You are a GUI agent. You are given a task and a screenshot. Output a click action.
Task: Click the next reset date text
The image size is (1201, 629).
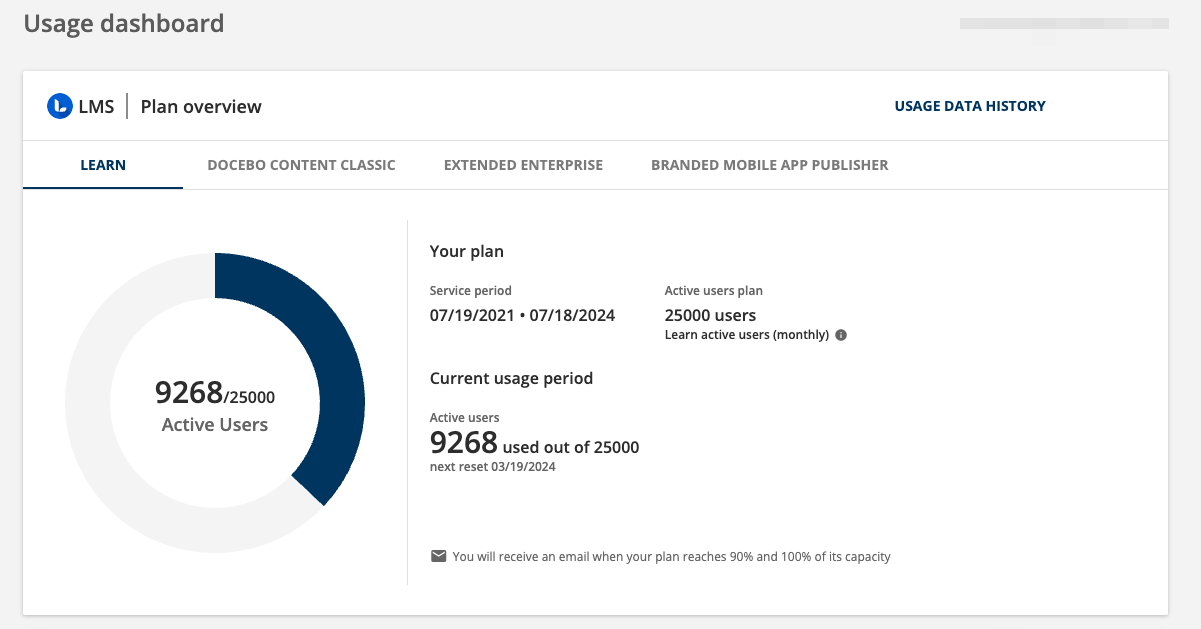pos(492,466)
